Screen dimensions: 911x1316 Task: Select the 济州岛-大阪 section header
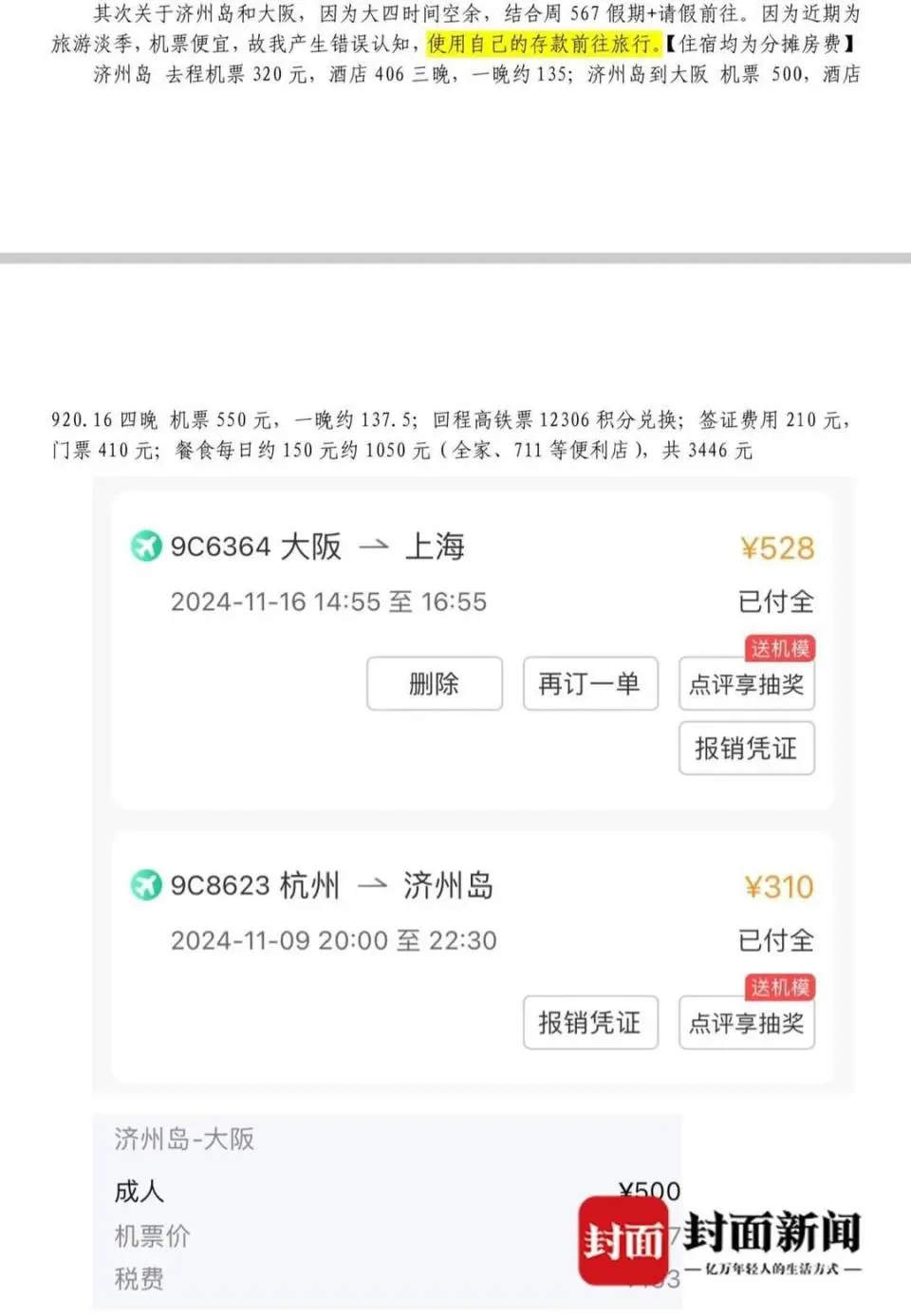click(x=184, y=1139)
